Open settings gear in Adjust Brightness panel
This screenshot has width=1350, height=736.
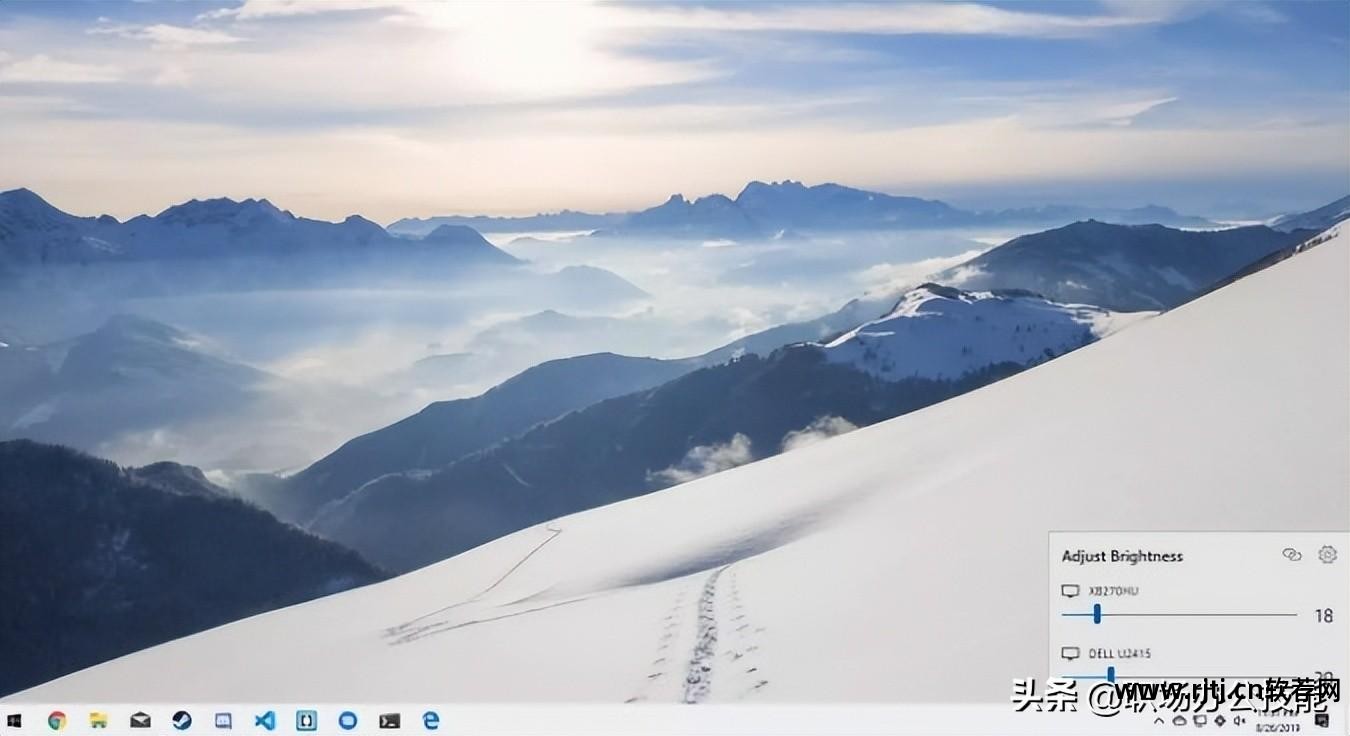1327,554
